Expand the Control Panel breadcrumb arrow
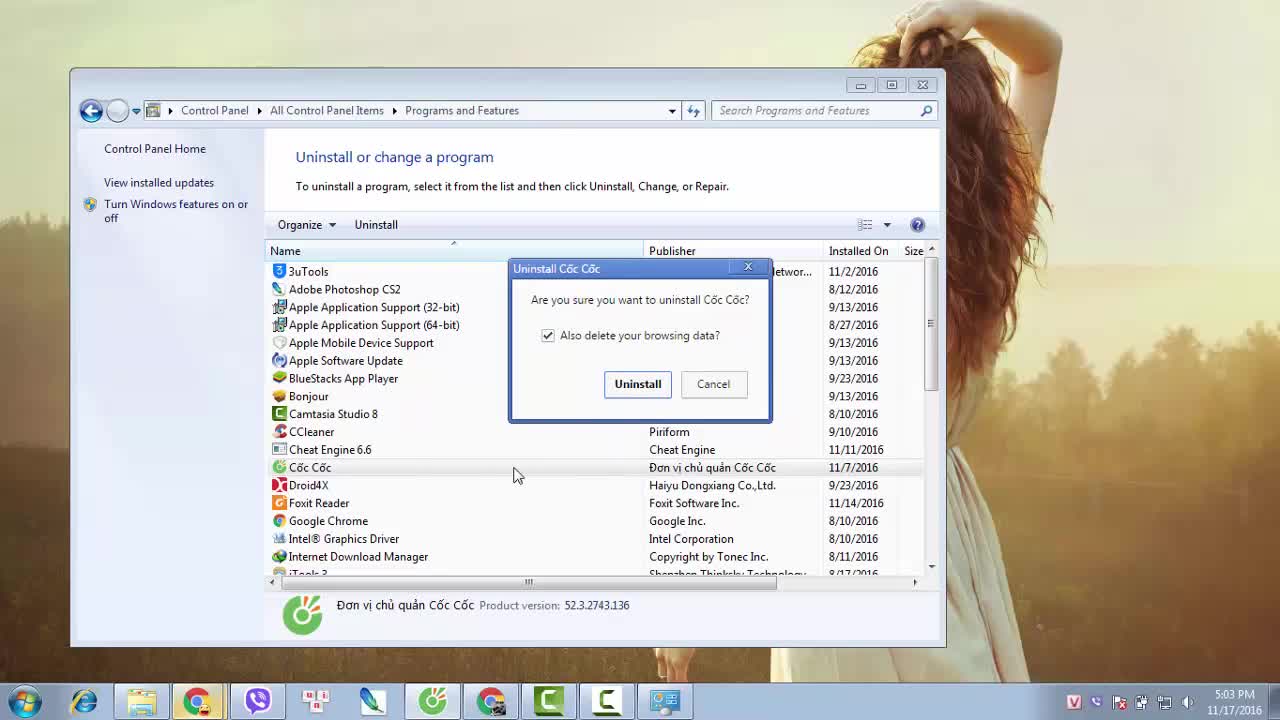This screenshot has width=1280, height=720. [x=258, y=111]
